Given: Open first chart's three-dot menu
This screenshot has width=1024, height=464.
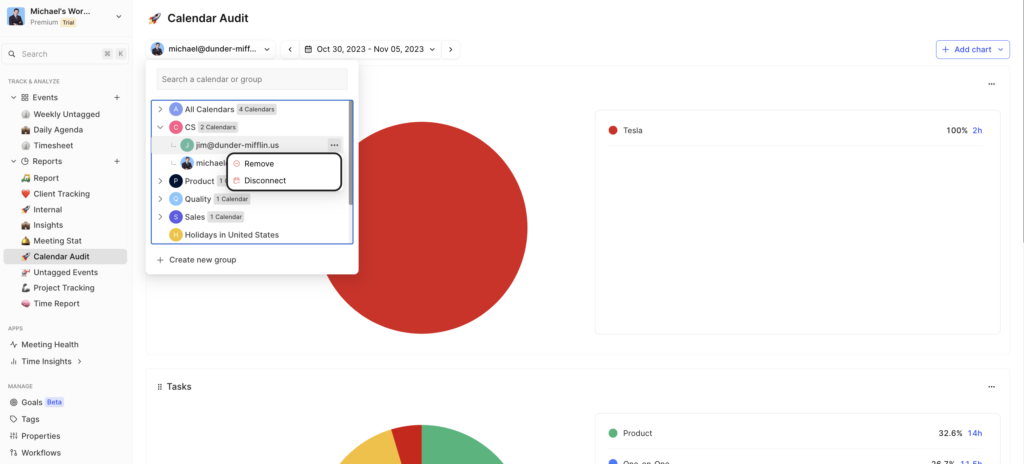Looking at the screenshot, I should click(991, 84).
